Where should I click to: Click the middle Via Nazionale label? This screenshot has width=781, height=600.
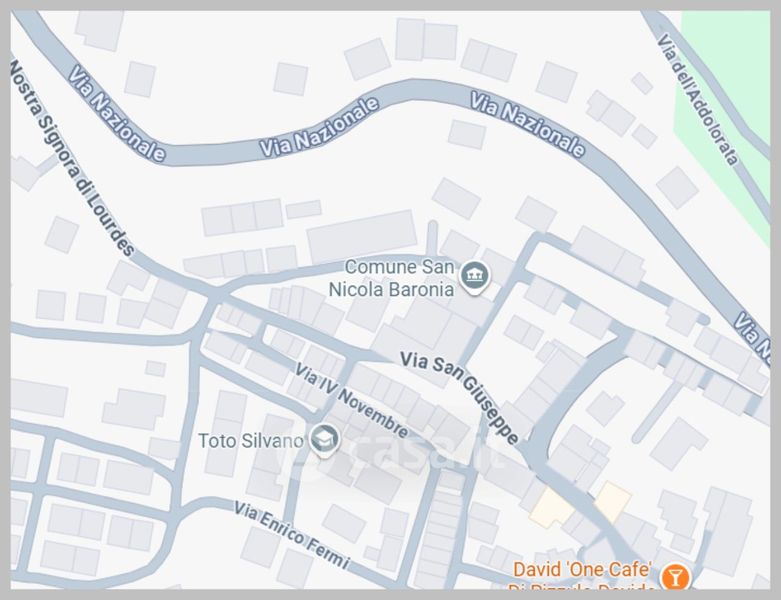pos(319,127)
